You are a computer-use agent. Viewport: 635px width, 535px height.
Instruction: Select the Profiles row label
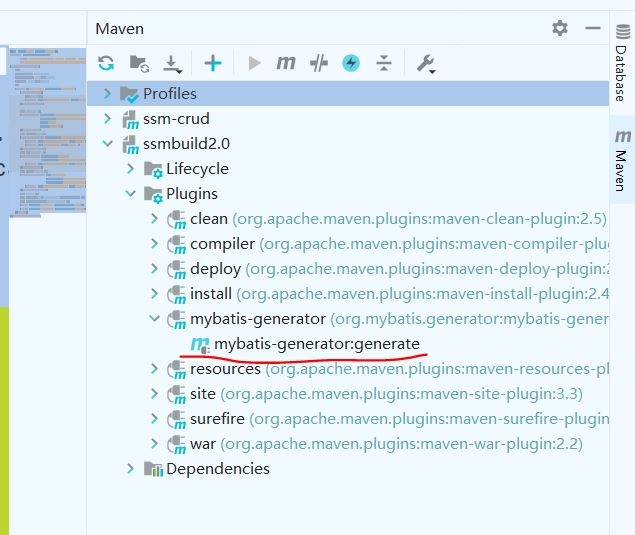tap(170, 94)
